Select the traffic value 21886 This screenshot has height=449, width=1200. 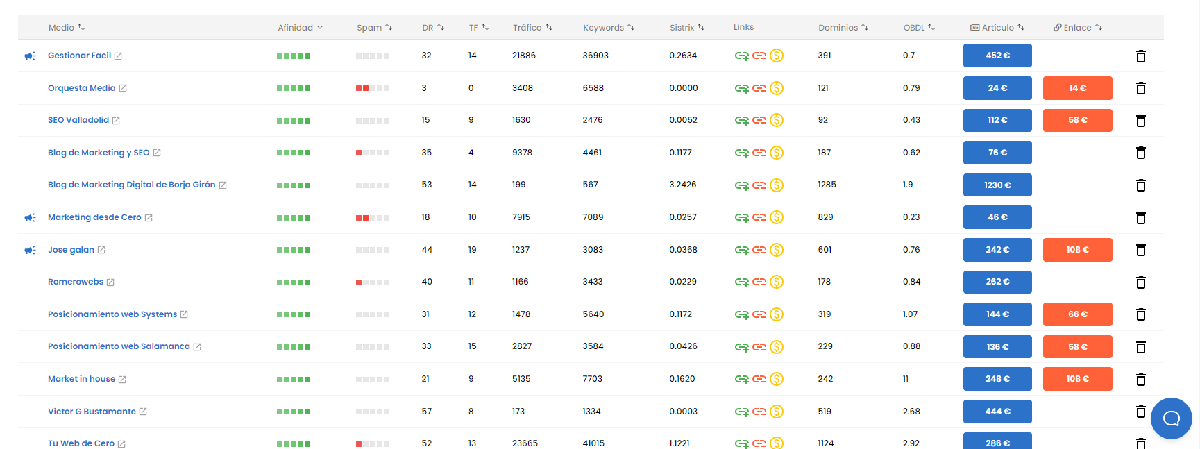click(x=526, y=56)
